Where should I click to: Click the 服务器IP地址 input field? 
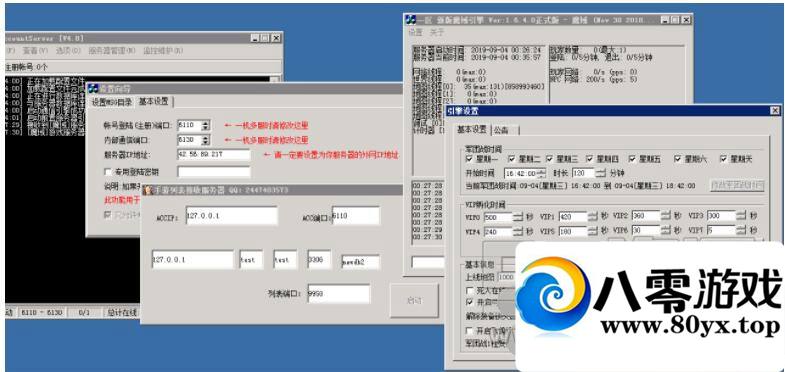pos(214,155)
